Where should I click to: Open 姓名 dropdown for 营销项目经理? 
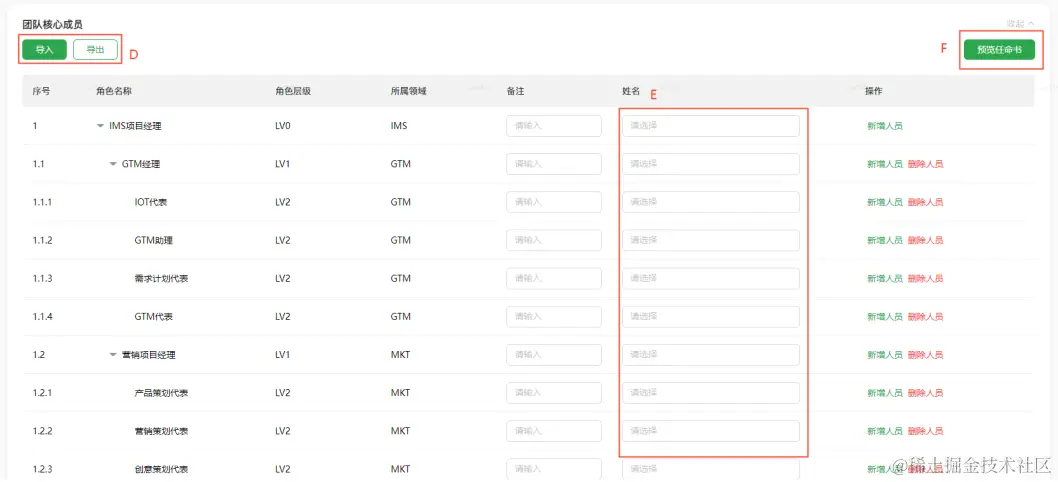711,355
